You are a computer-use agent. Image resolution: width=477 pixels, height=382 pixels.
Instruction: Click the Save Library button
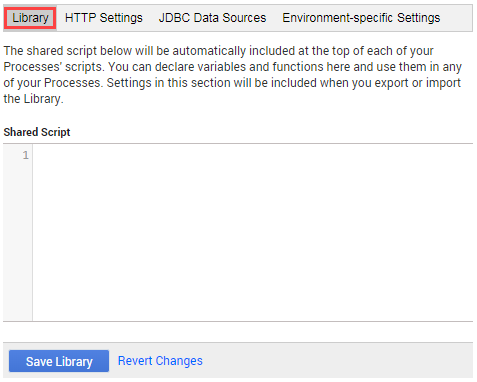click(x=59, y=361)
